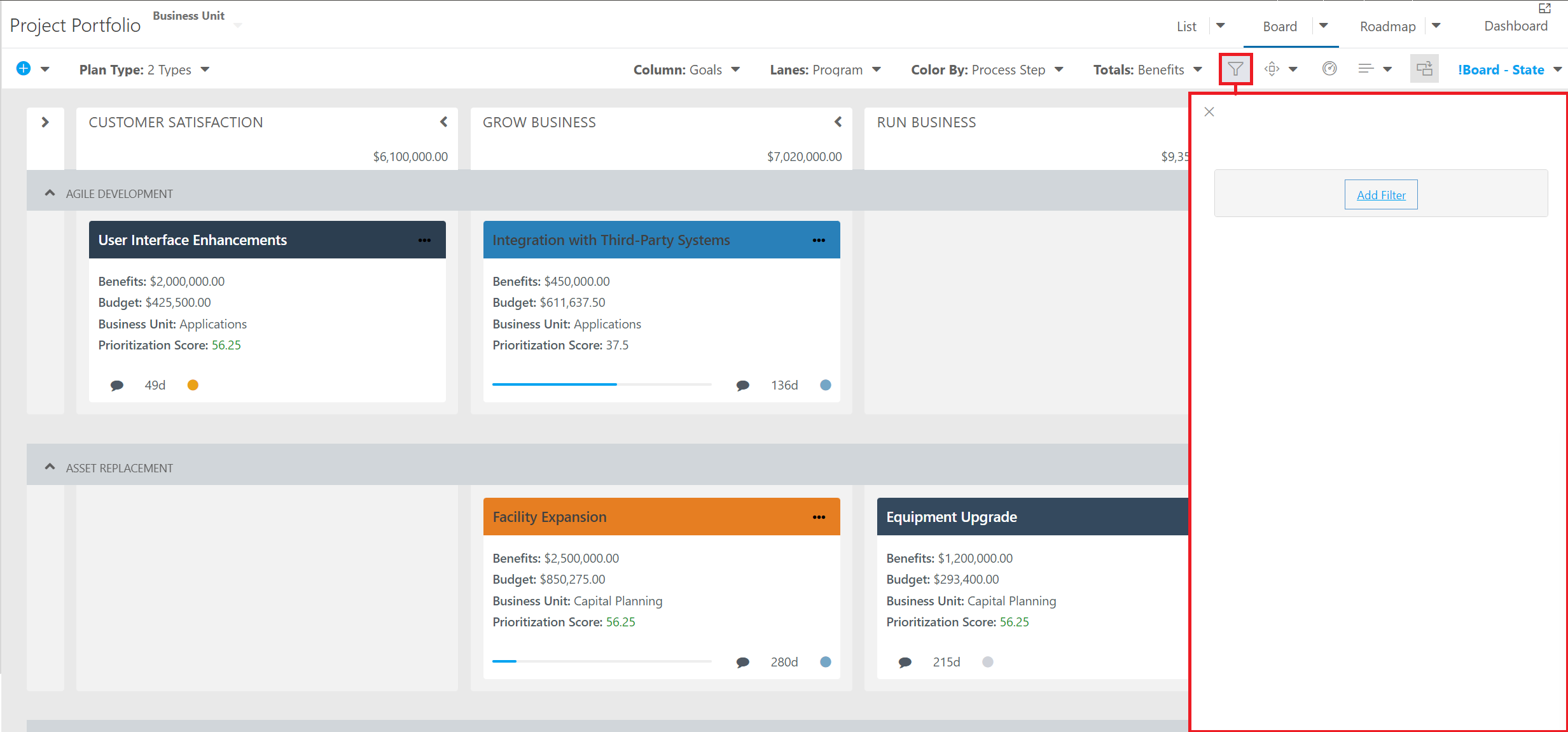Click the 280d duration on Facility Expansion

784,662
